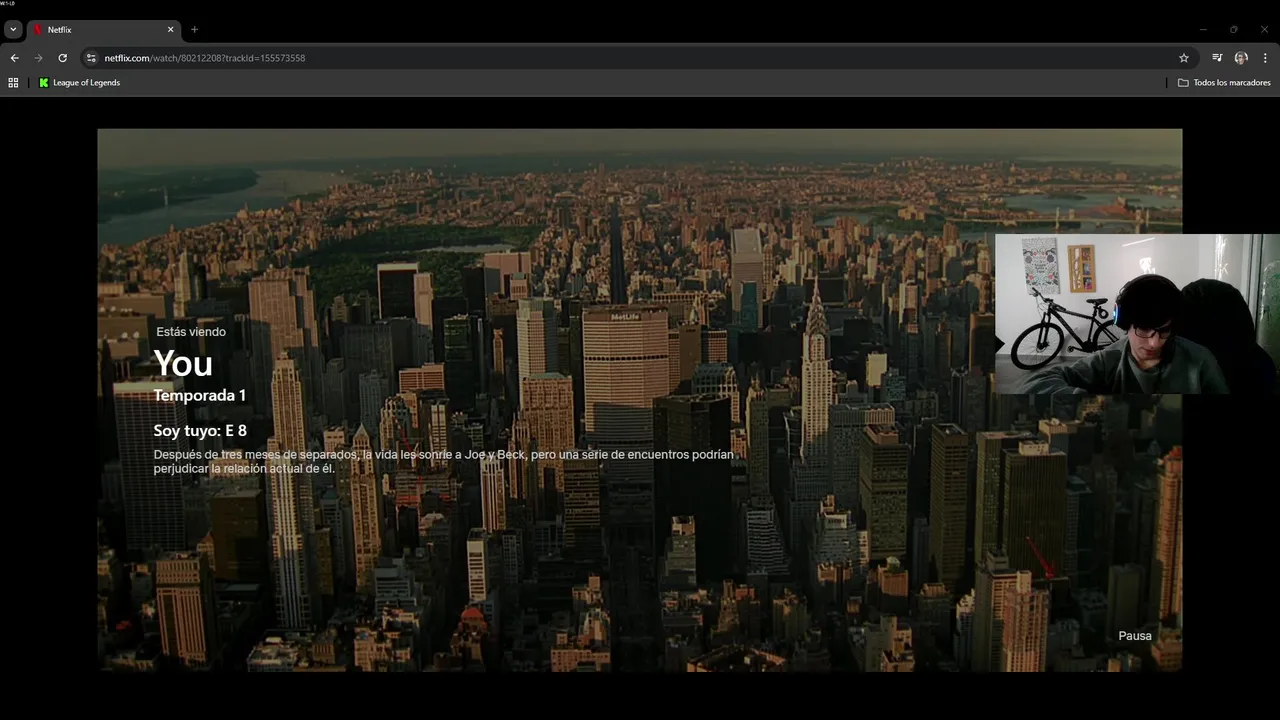
Task: Select the Netflix tab
Action: (x=103, y=30)
